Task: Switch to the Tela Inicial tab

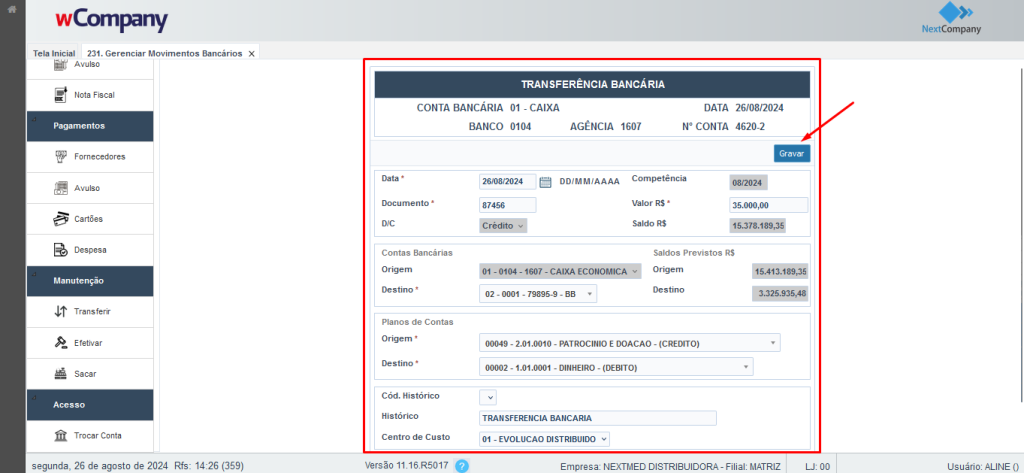Action: [x=54, y=53]
